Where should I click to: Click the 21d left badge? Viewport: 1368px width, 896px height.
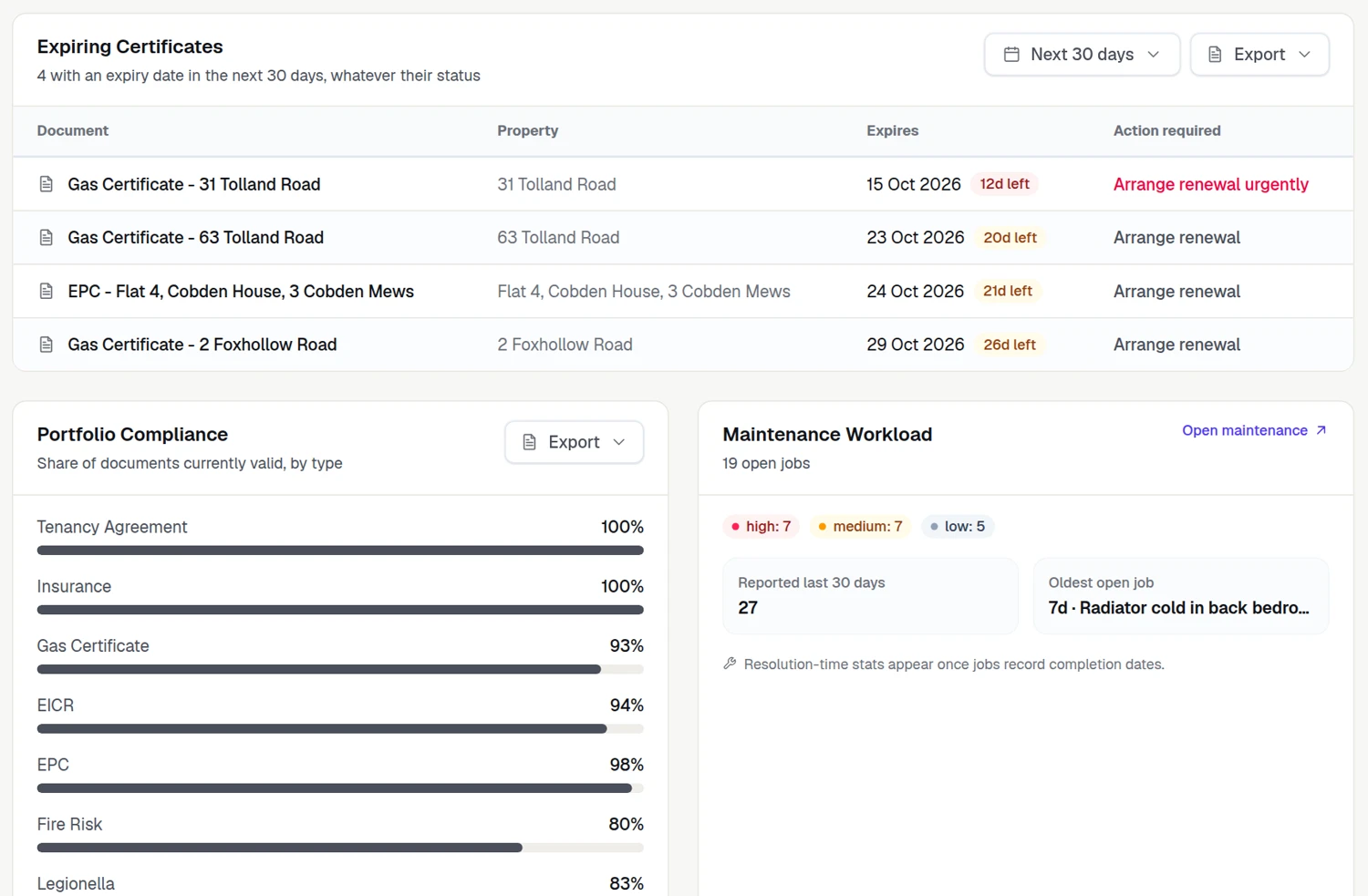pyautogui.click(x=1007, y=292)
